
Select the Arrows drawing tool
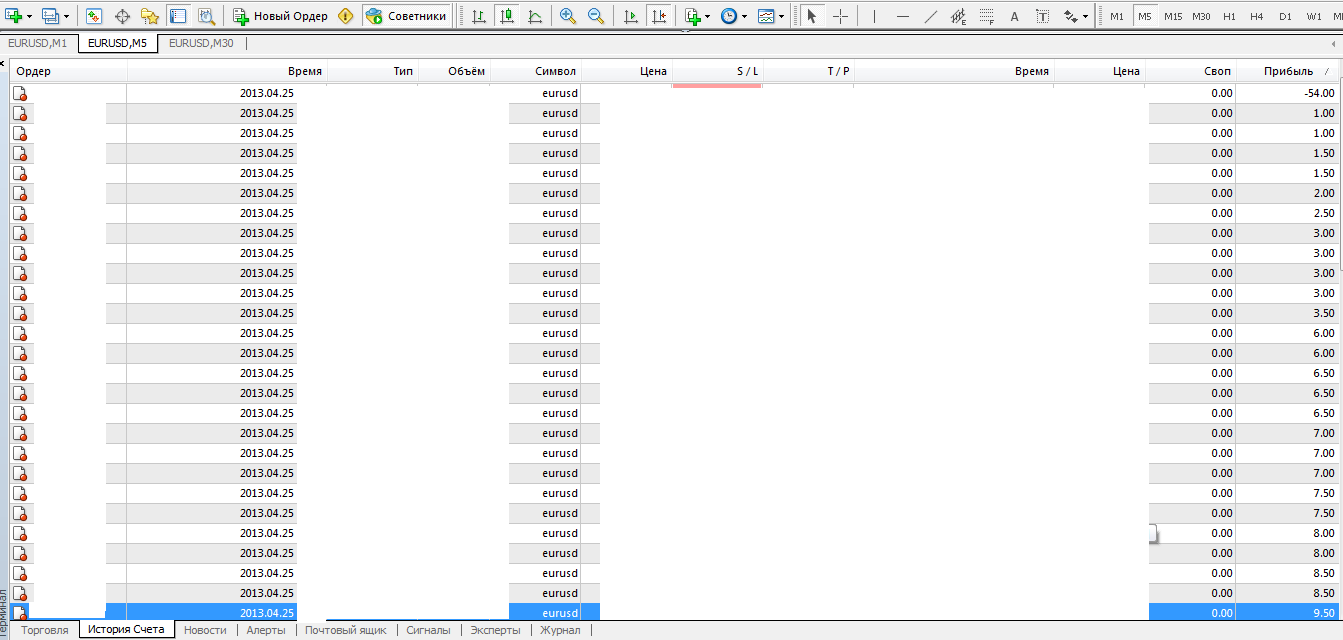(x=1071, y=16)
